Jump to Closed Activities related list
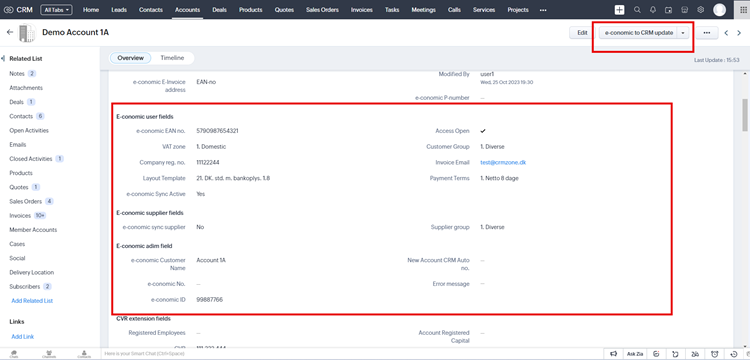The width and height of the screenshot is (750, 360). (x=31, y=159)
